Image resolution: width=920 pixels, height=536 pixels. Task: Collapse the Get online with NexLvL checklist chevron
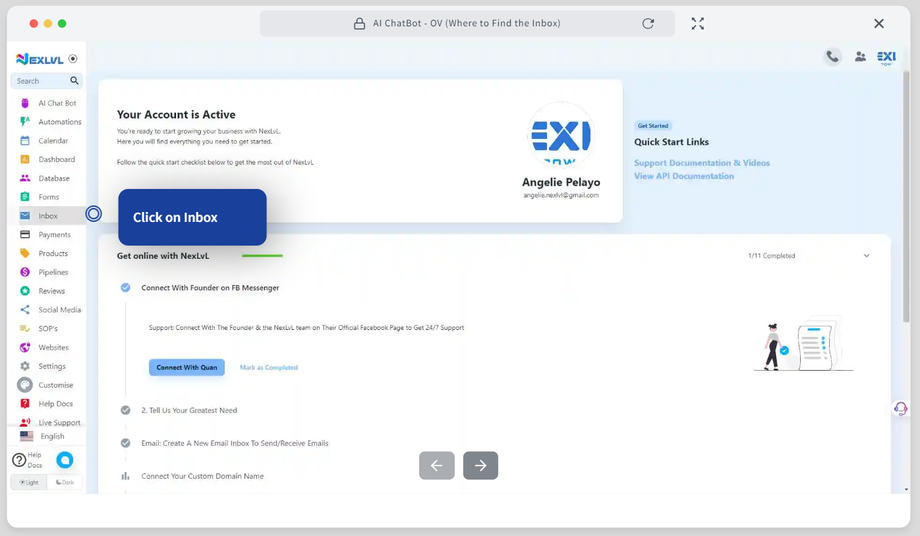866,256
